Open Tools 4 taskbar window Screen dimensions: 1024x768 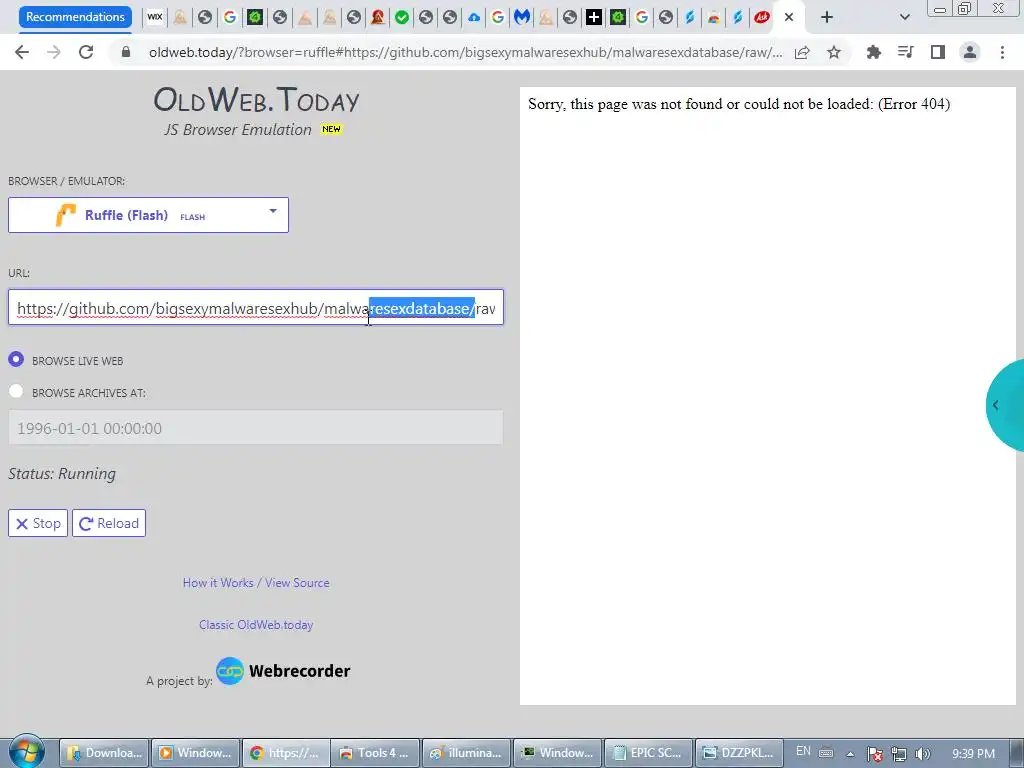(x=376, y=753)
